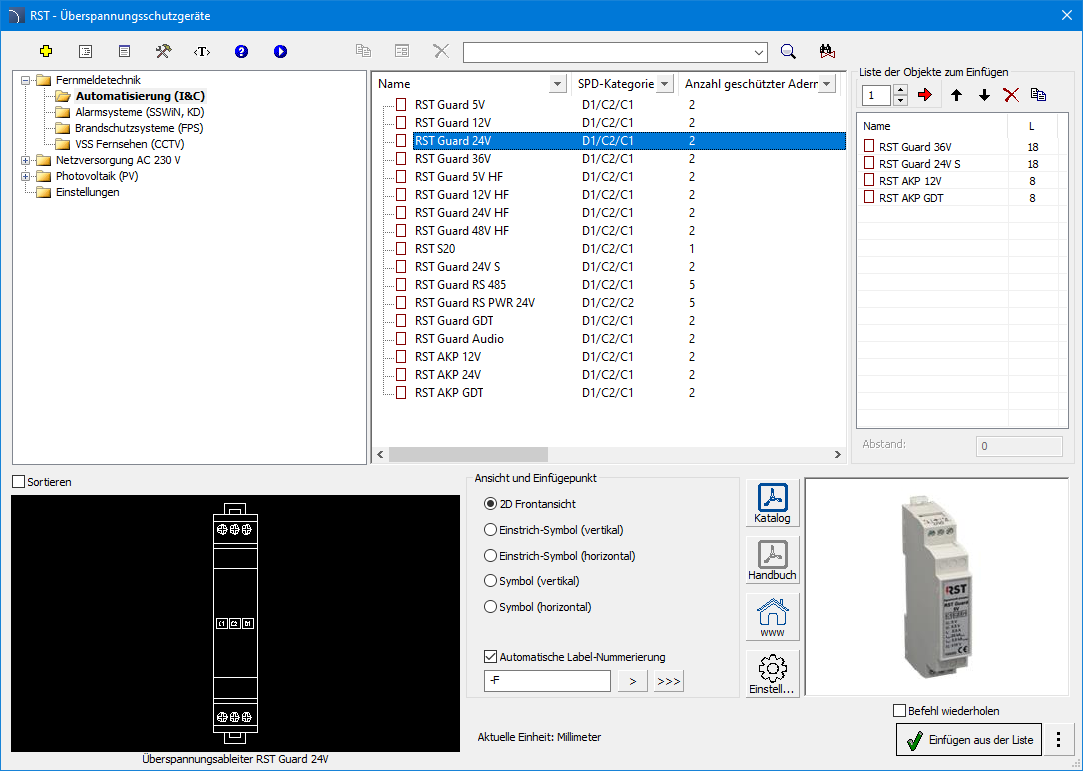Click the Abstand distance field
This screenshot has height=771, width=1083.
(1019, 446)
